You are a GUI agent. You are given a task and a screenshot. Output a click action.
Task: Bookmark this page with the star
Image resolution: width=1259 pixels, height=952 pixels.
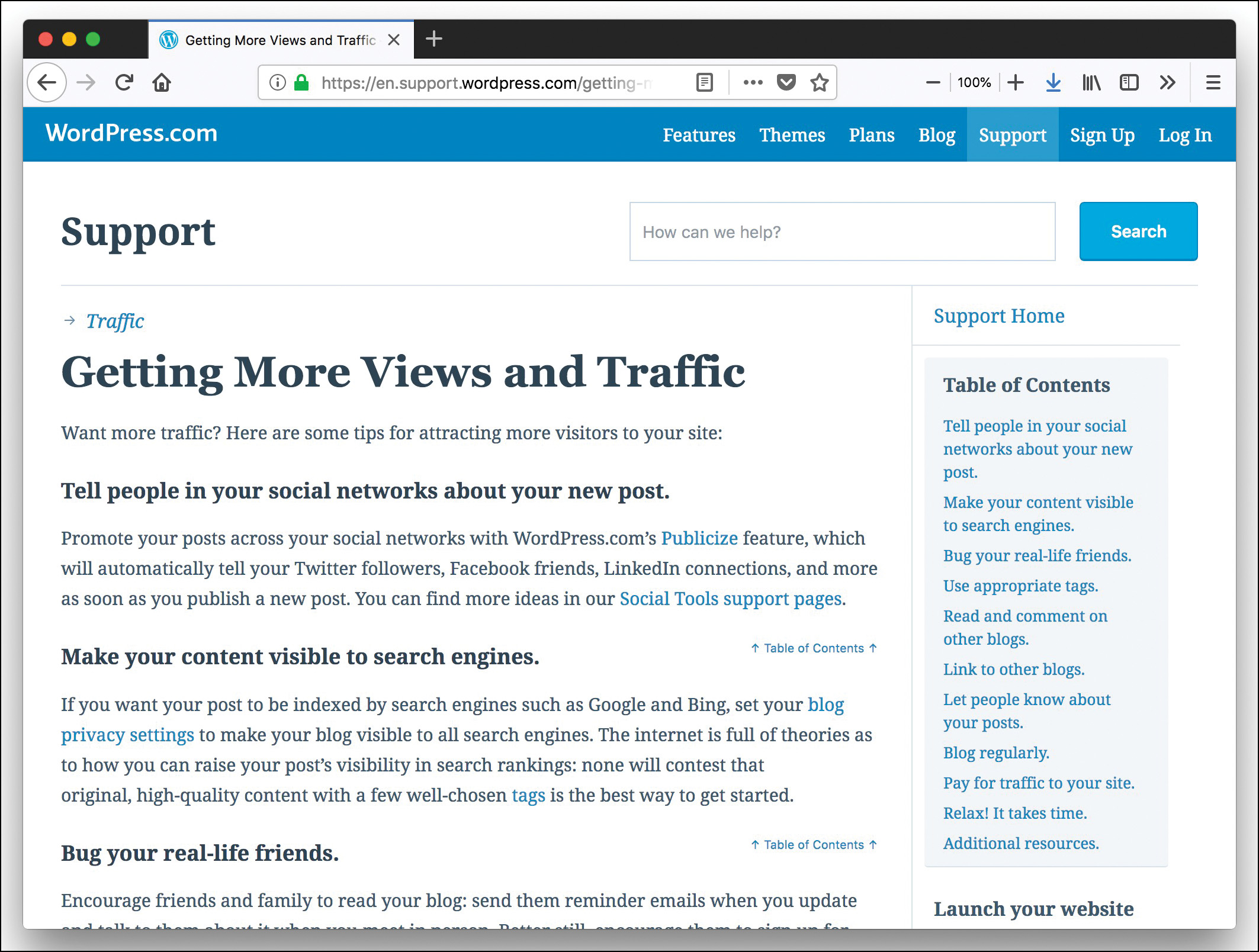pos(820,82)
